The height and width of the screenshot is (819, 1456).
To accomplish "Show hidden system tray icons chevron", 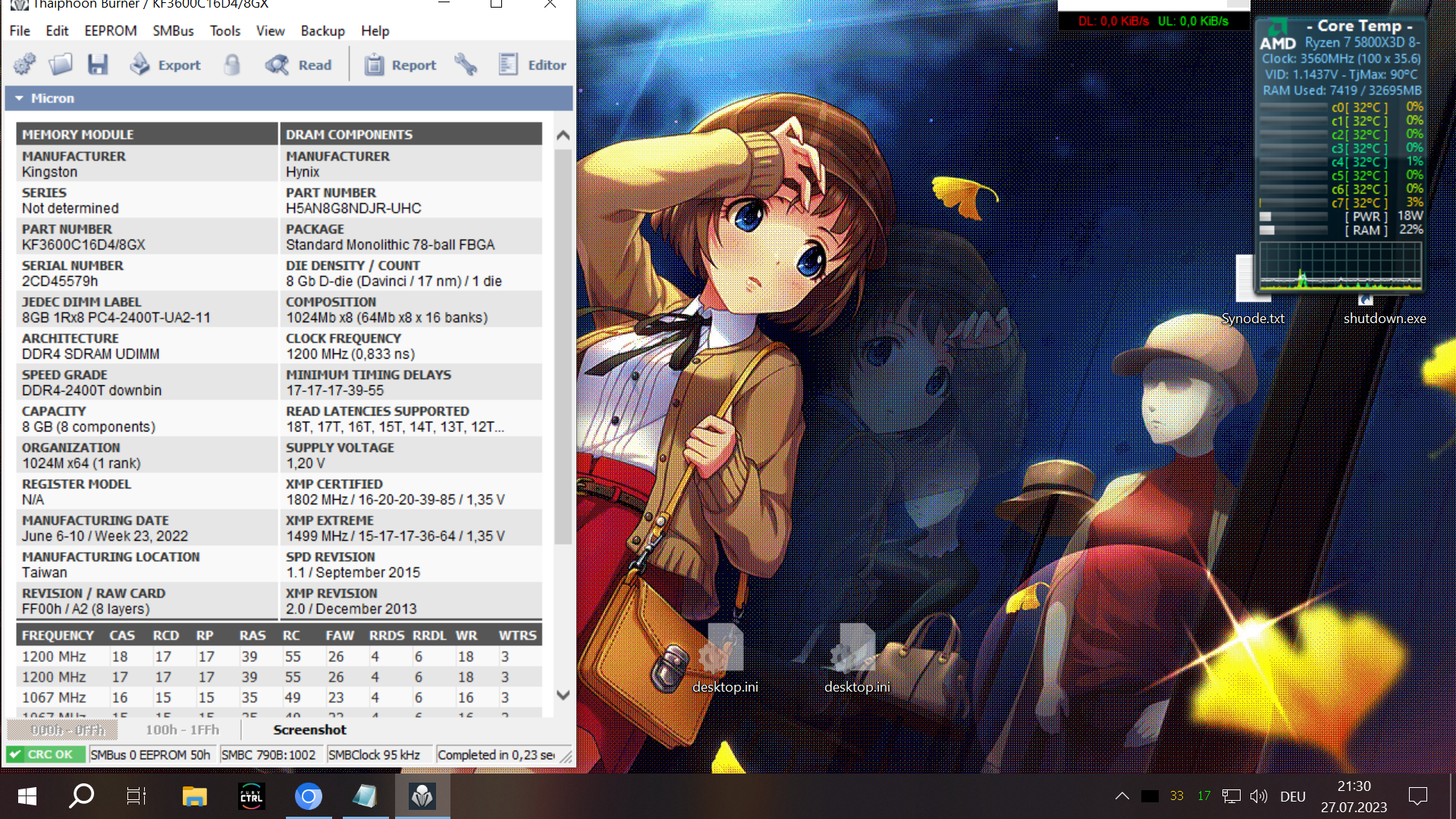I will tap(1122, 796).
